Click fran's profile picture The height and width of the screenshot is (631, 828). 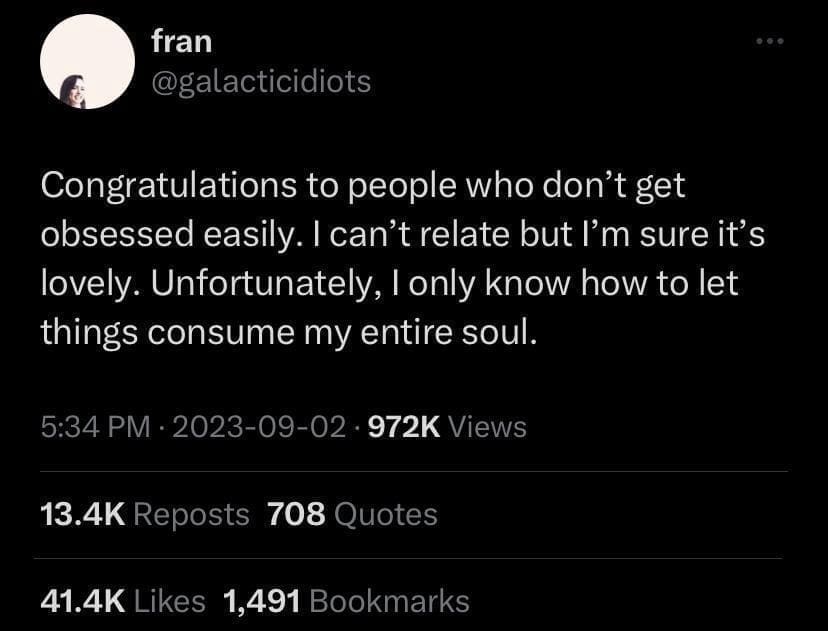click(87, 61)
